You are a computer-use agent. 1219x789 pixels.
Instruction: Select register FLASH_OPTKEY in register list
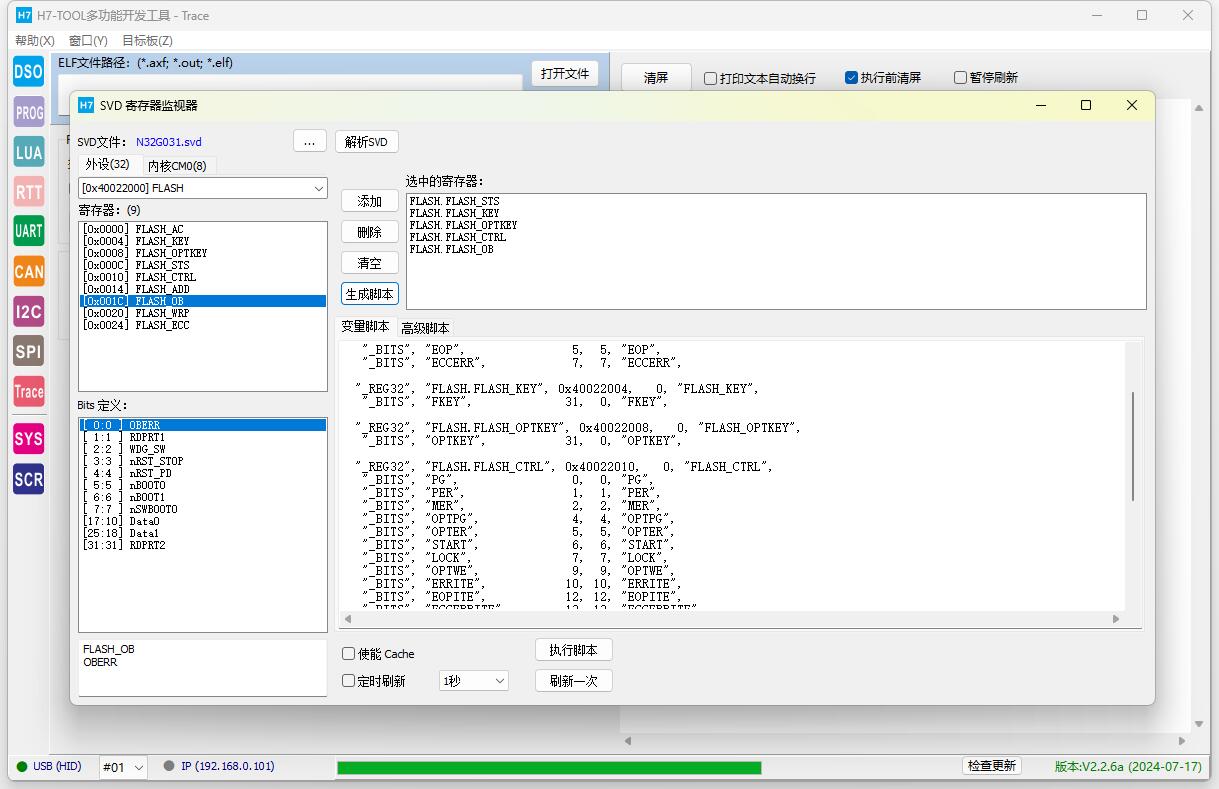(x=203, y=253)
